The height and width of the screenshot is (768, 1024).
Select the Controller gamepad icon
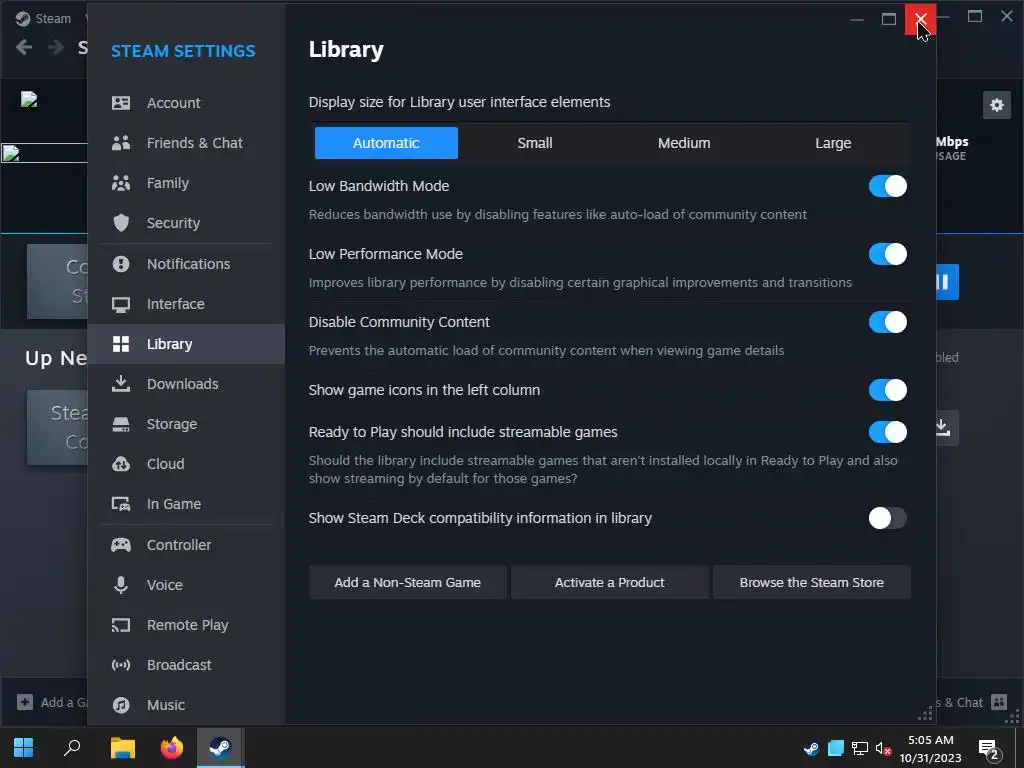tap(121, 545)
